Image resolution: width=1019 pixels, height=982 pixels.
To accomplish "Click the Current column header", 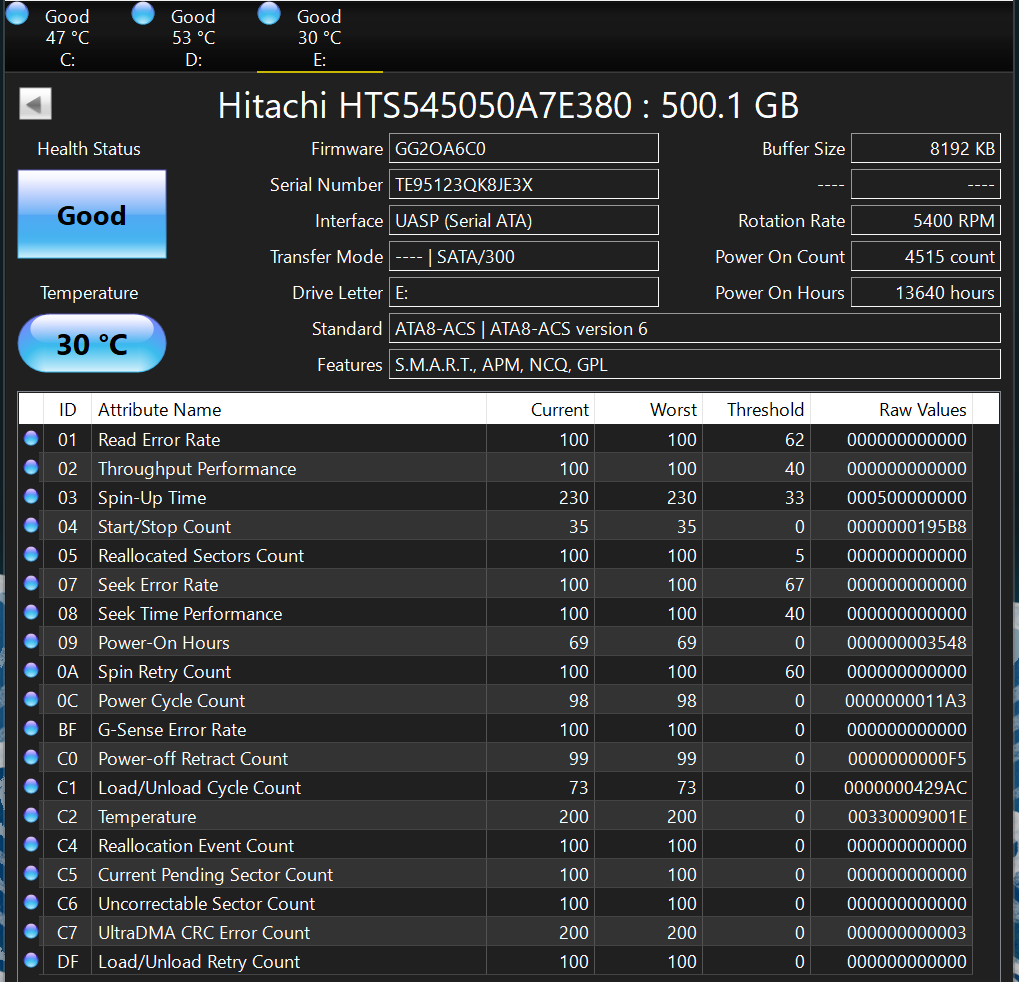I will pyautogui.click(x=540, y=409).
